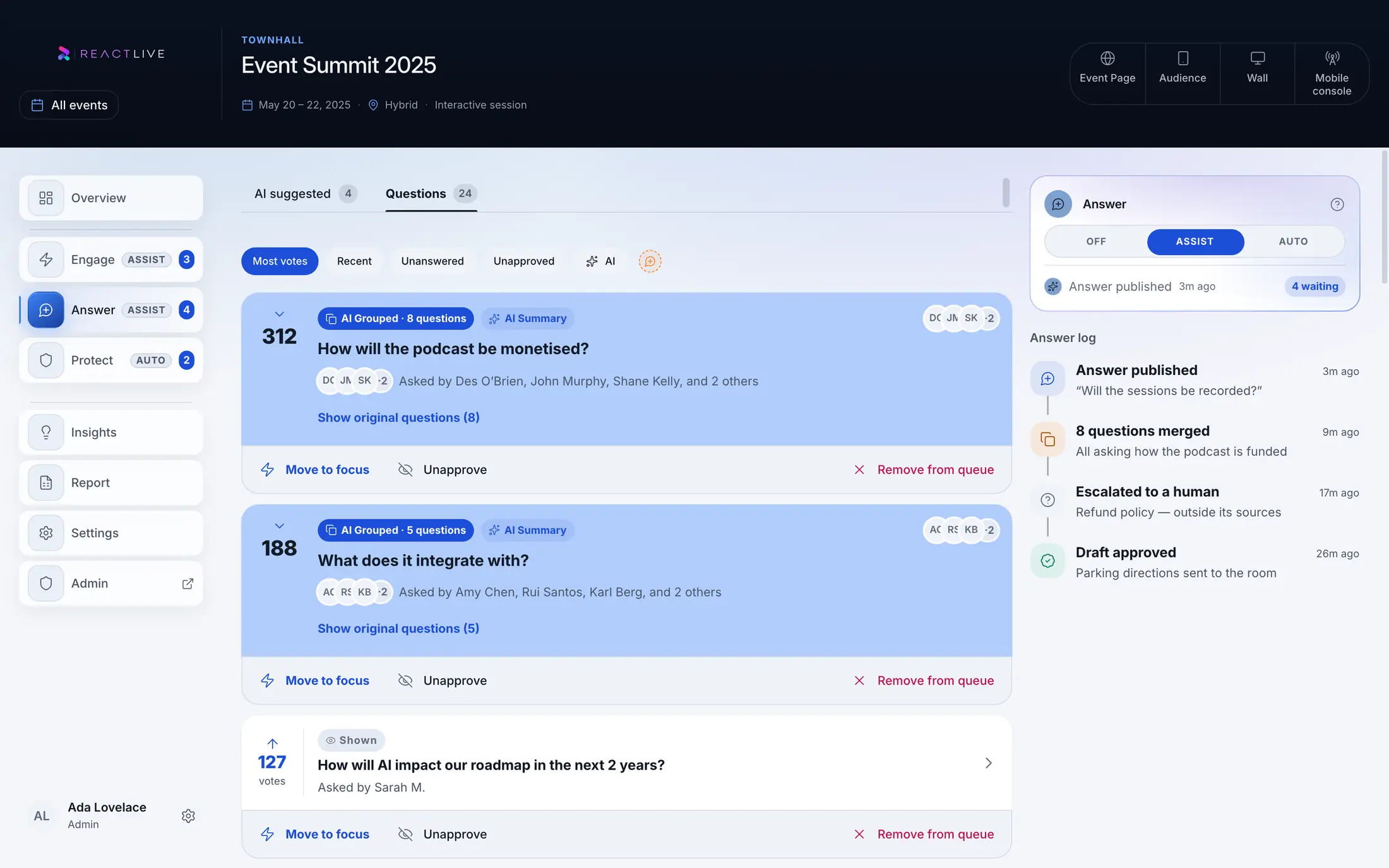Unapprove the integrate with question
The height and width of the screenshot is (868, 1389).
(x=443, y=681)
